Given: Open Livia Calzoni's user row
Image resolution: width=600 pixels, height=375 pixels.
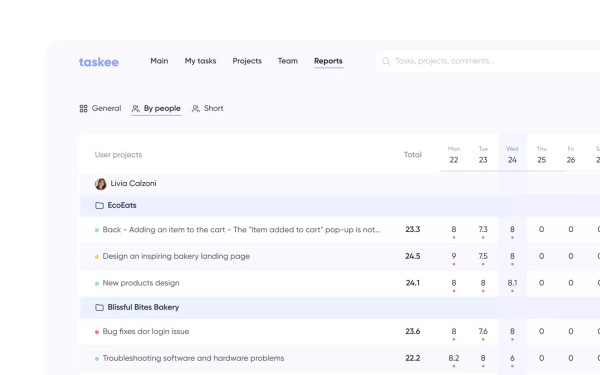Looking at the screenshot, I should 340,184.
